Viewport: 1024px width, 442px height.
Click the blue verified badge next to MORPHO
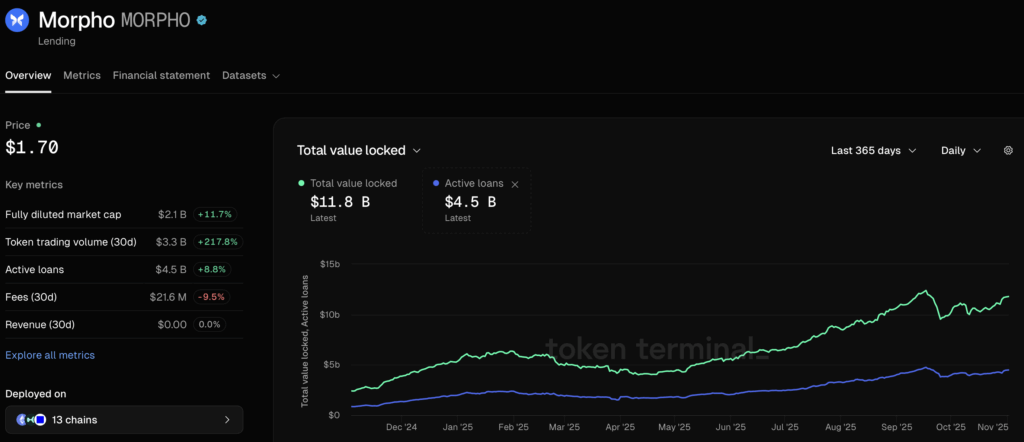tap(203, 20)
